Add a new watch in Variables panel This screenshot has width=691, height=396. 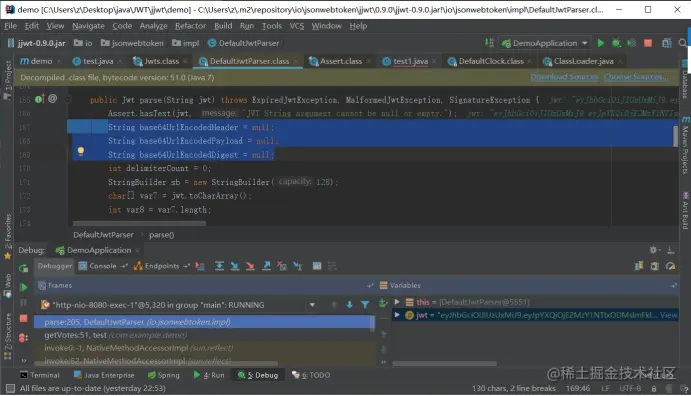click(x=383, y=302)
